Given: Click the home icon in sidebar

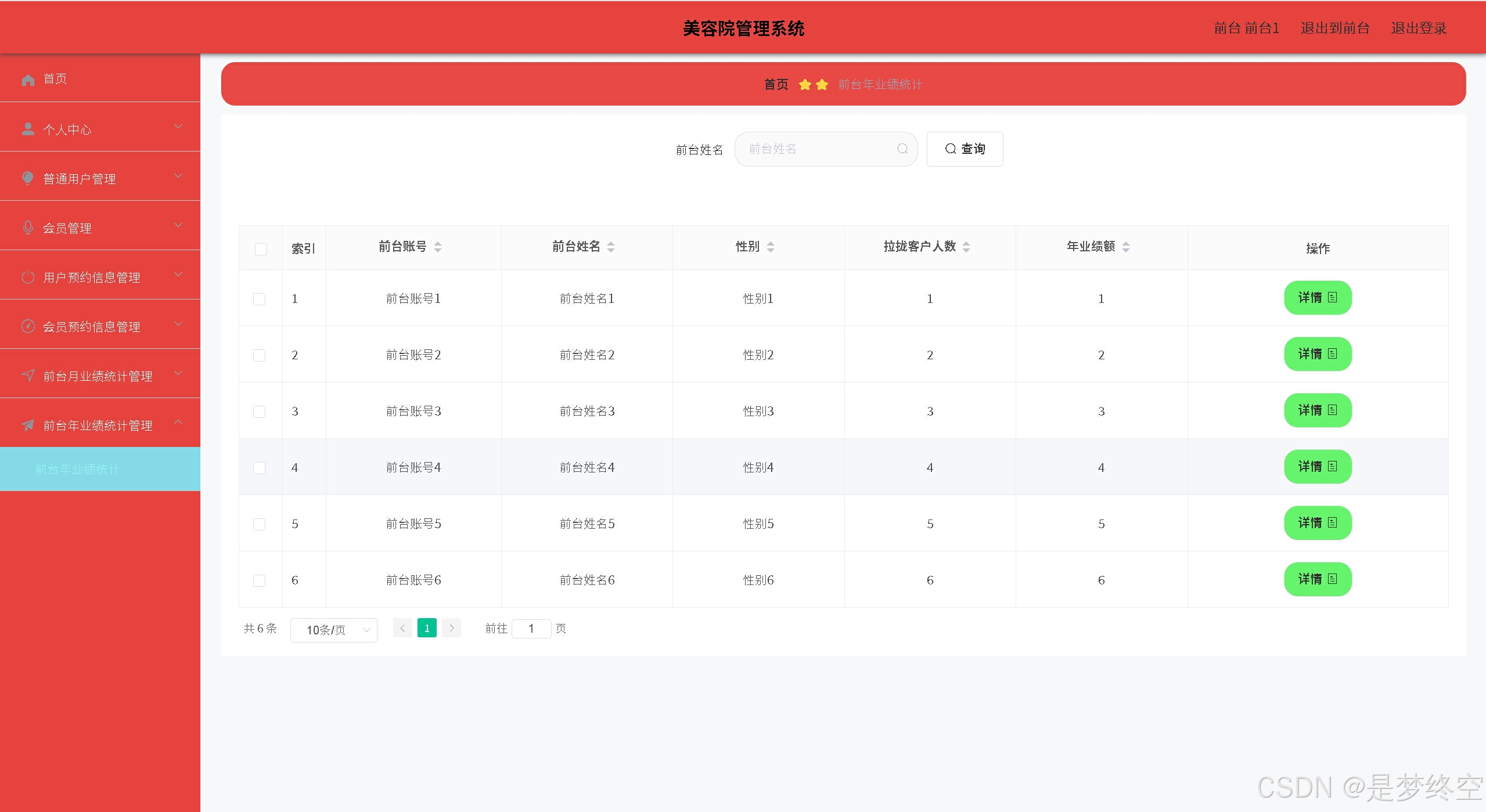Looking at the screenshot, I should point(28,80).
